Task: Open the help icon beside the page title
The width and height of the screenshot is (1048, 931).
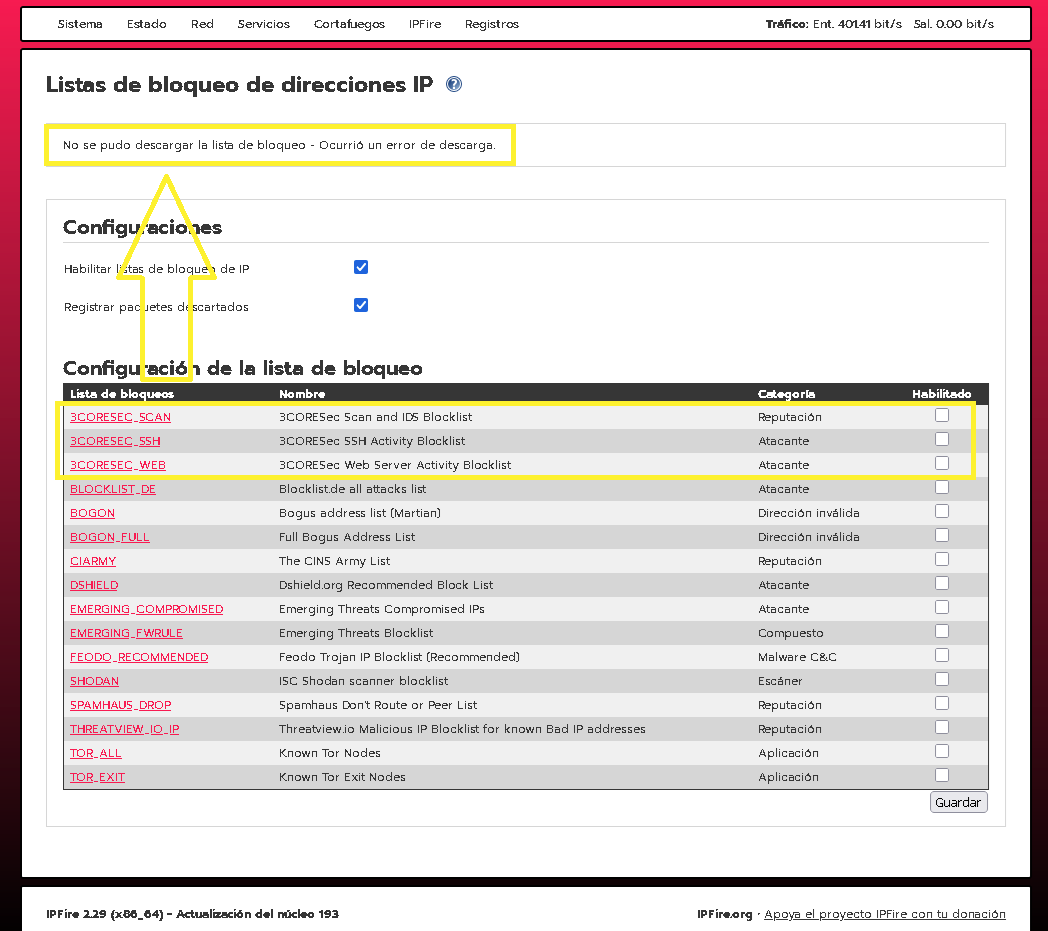Action: [x=454, y=84]
